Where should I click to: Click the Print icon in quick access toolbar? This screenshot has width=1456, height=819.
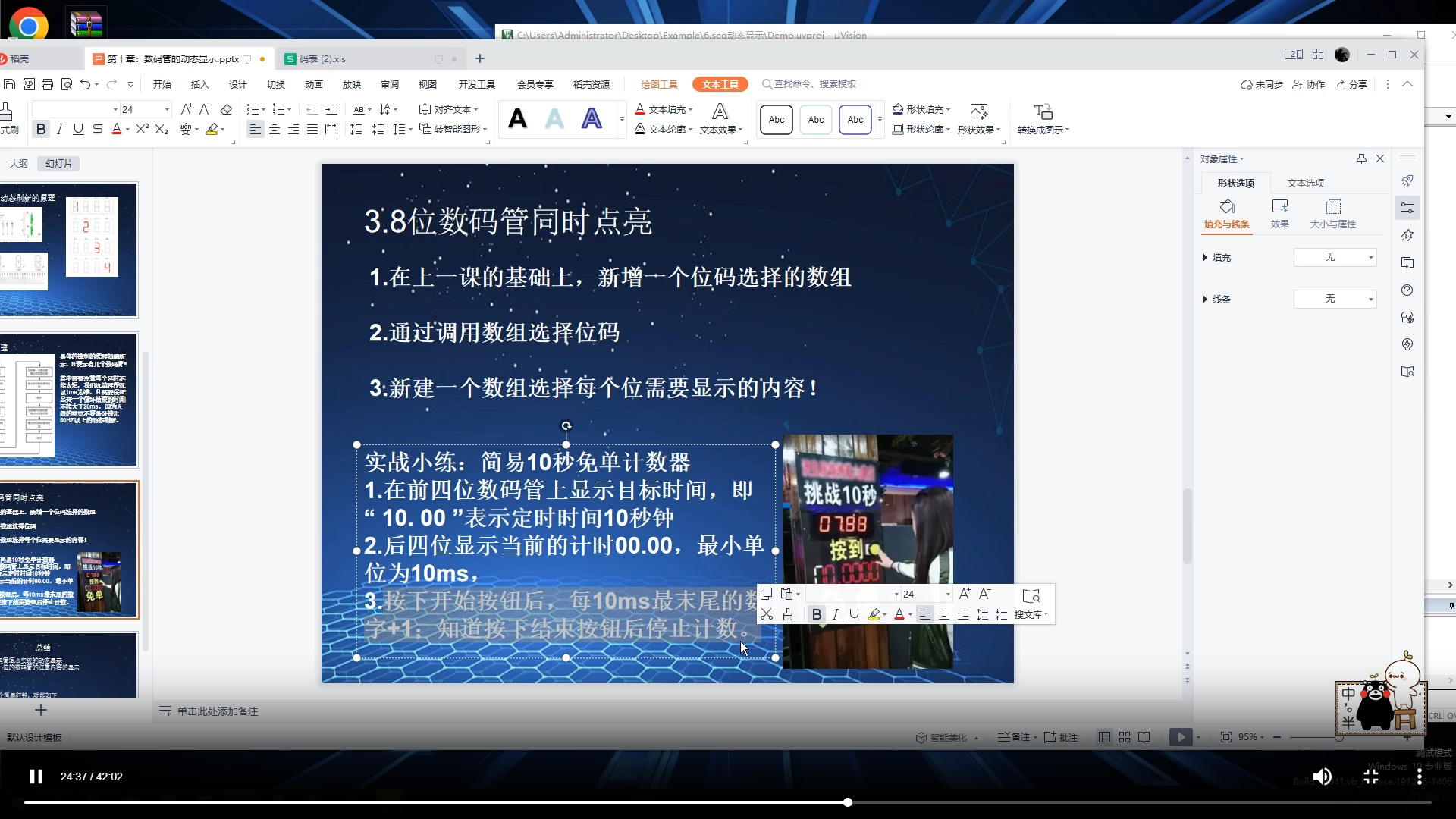coord(48,84)
